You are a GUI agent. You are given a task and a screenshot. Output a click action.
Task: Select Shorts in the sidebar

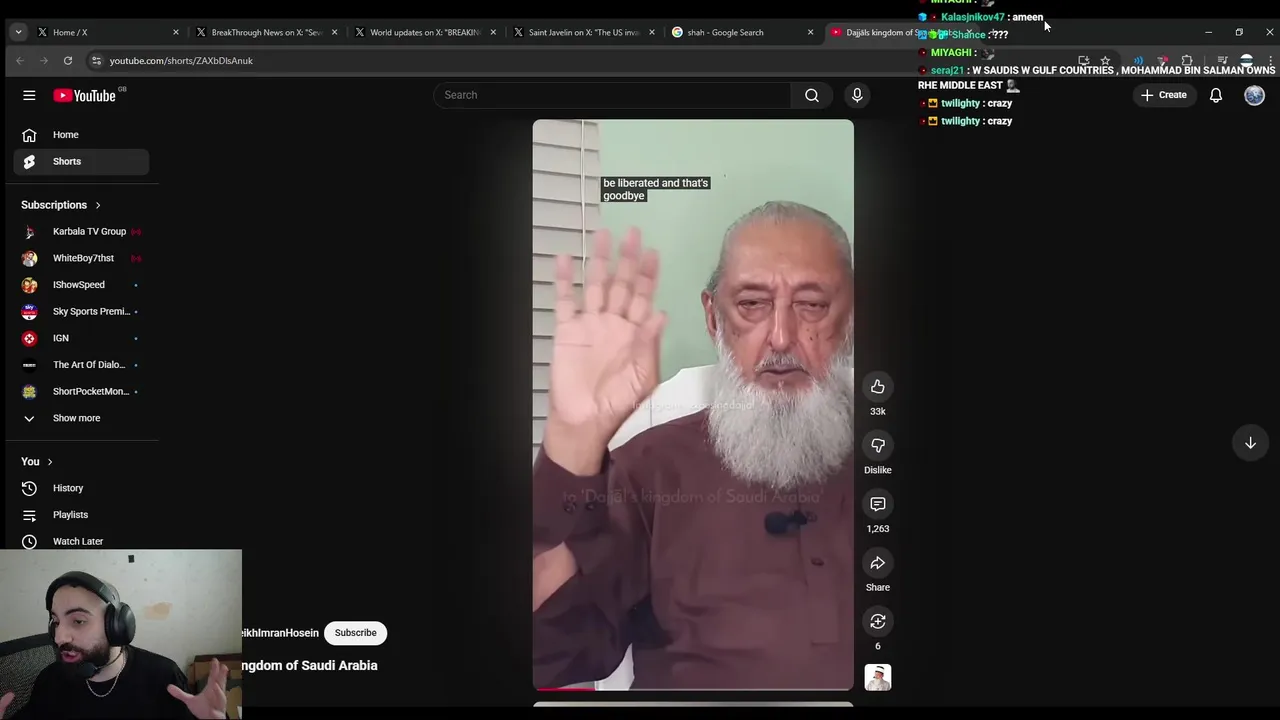click(x=81, y=161)
